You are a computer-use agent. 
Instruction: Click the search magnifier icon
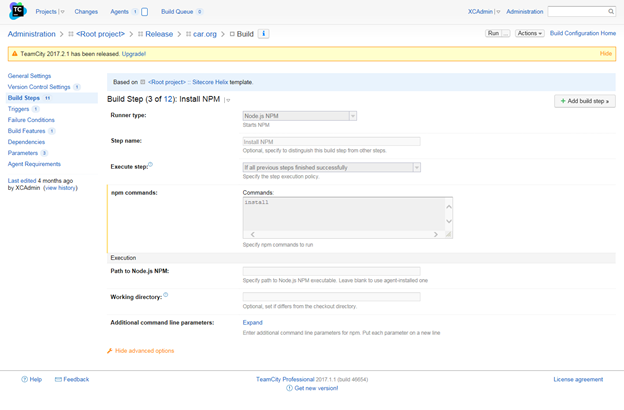point(611,12)
